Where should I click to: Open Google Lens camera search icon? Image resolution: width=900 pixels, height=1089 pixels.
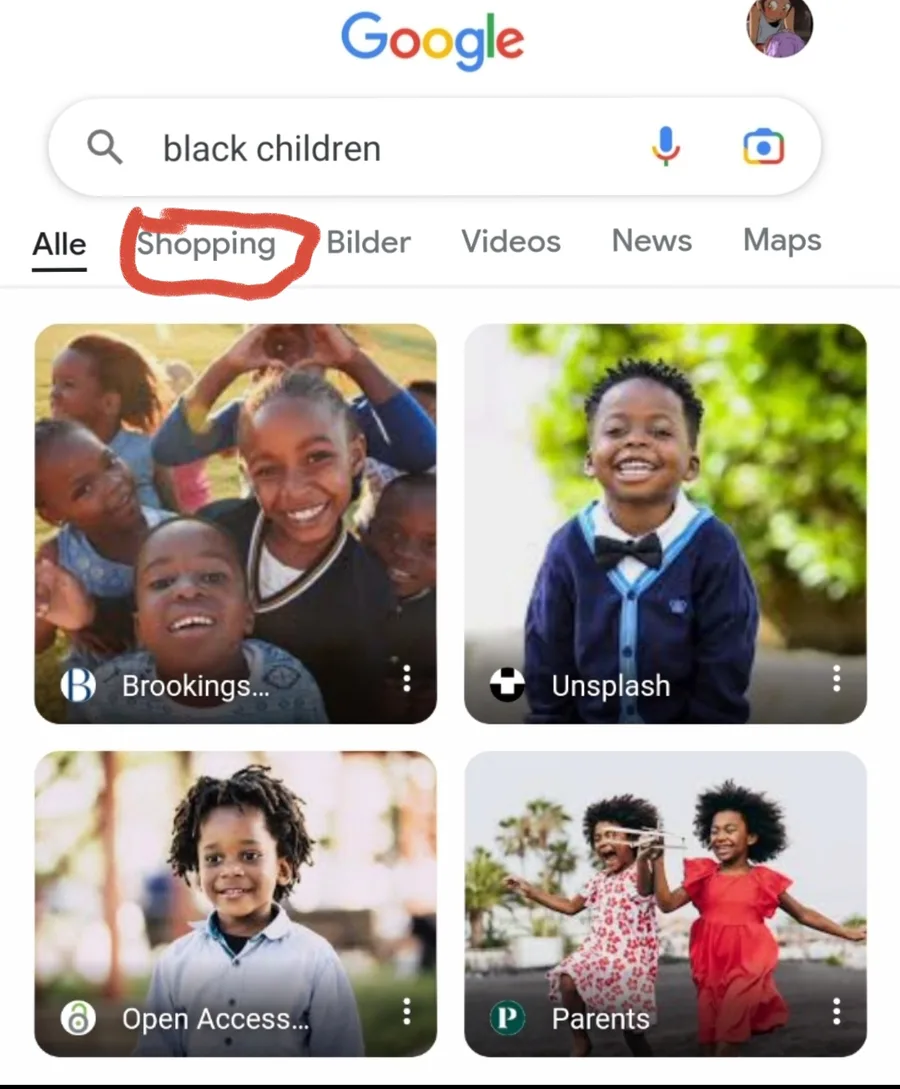pos(763,147)
